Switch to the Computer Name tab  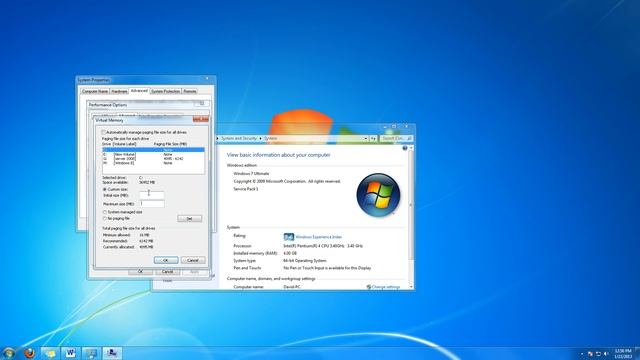point(95,91)
